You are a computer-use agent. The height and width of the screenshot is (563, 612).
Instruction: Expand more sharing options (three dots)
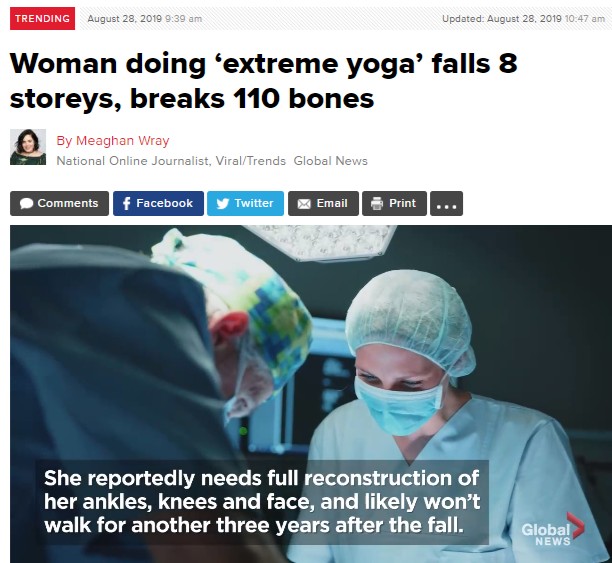click(x=447, y=203)
